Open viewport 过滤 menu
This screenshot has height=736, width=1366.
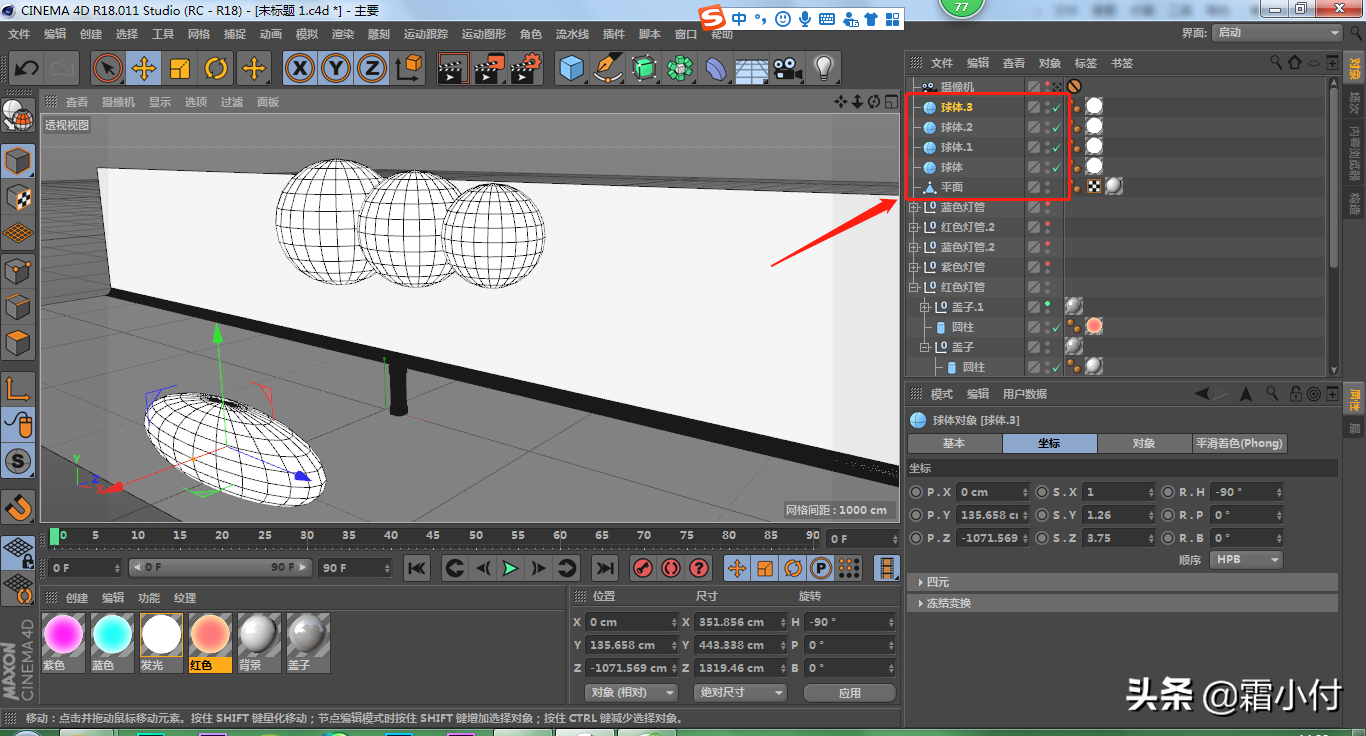pos(232,102)
